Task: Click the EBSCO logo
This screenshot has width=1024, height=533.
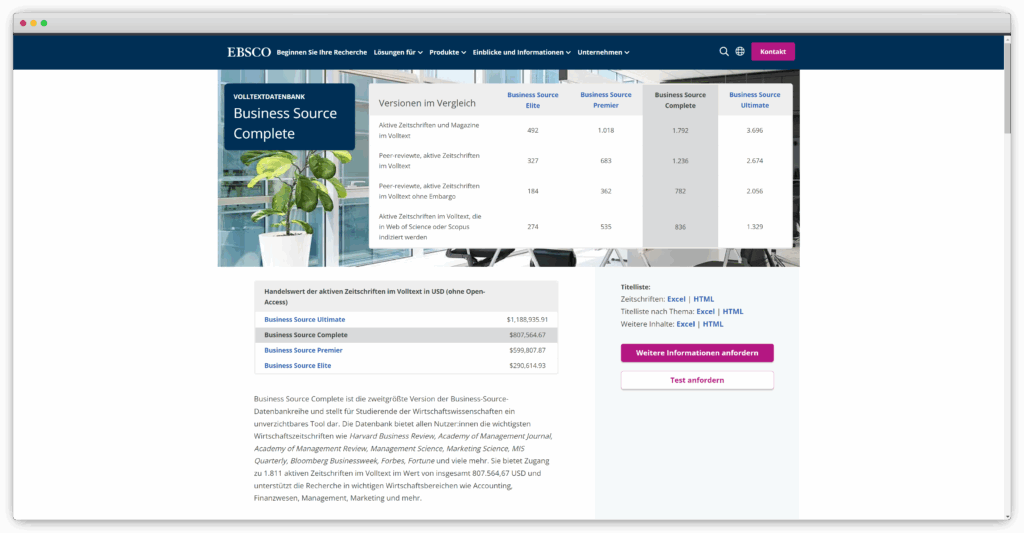Action: pyautogui.click(x=249, y=52)
